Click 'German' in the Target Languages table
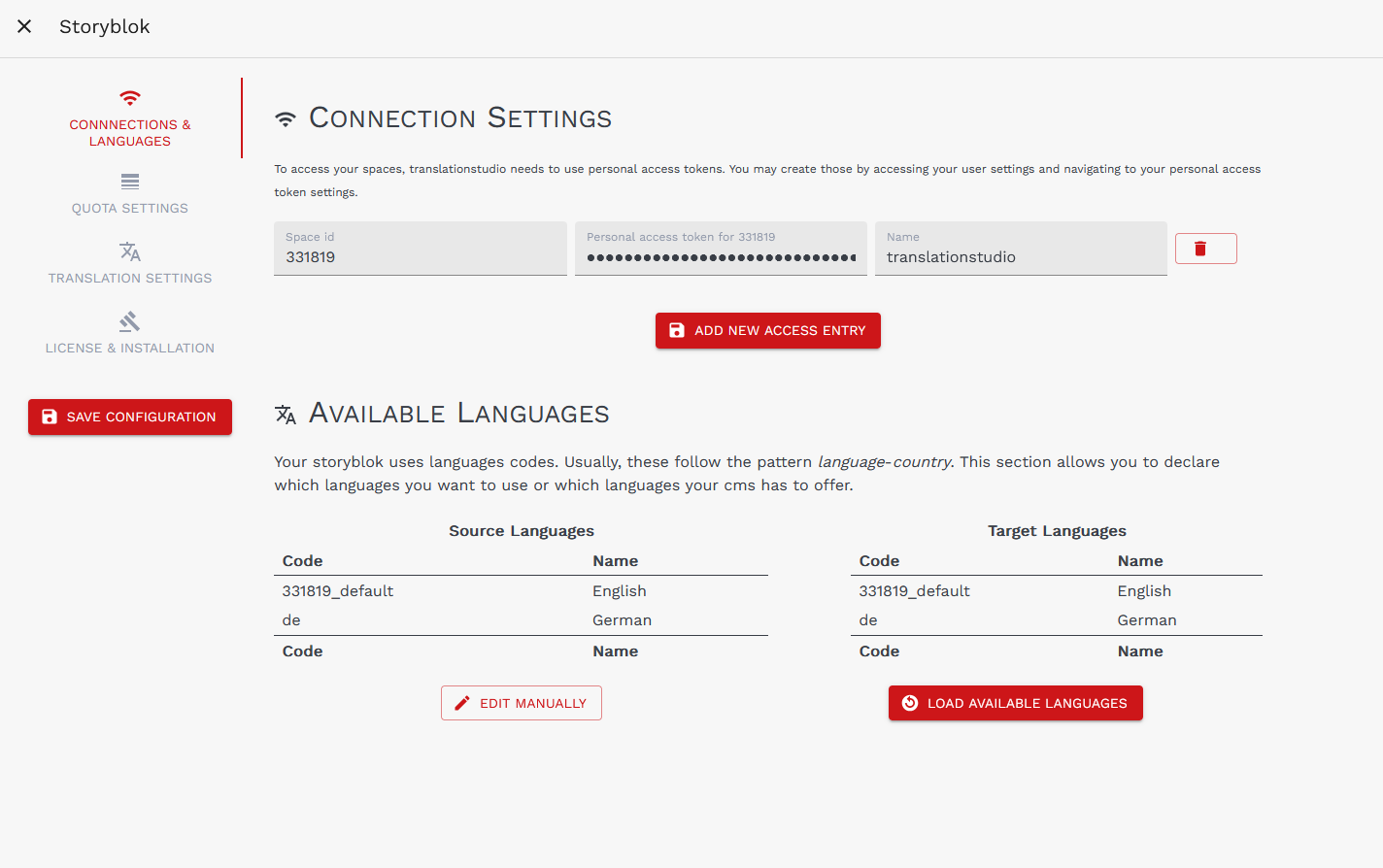The width and height of the screenshot is (1383, 868). [x=1147, y=620]
